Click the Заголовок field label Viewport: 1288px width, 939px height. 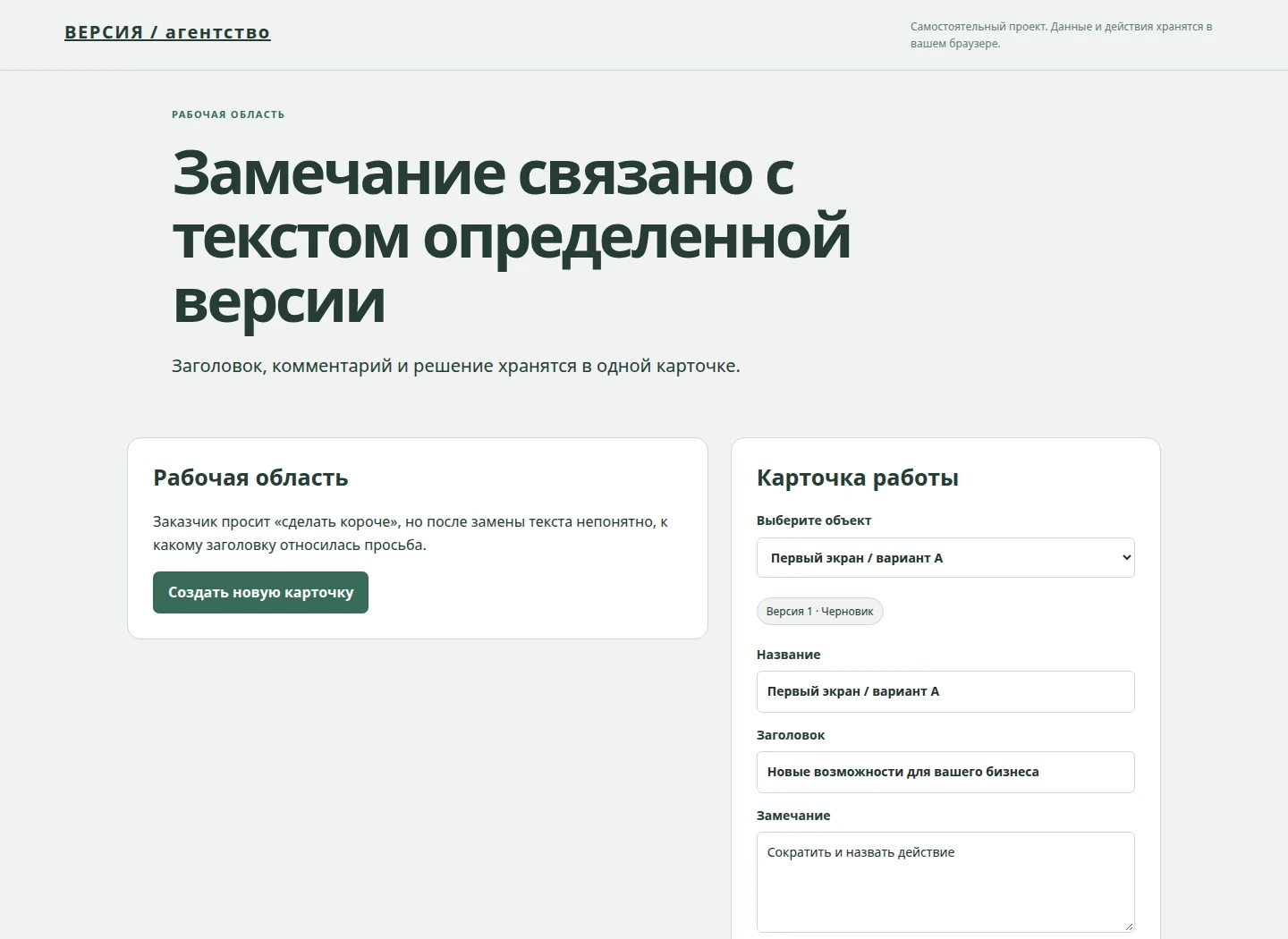[791, 735]
